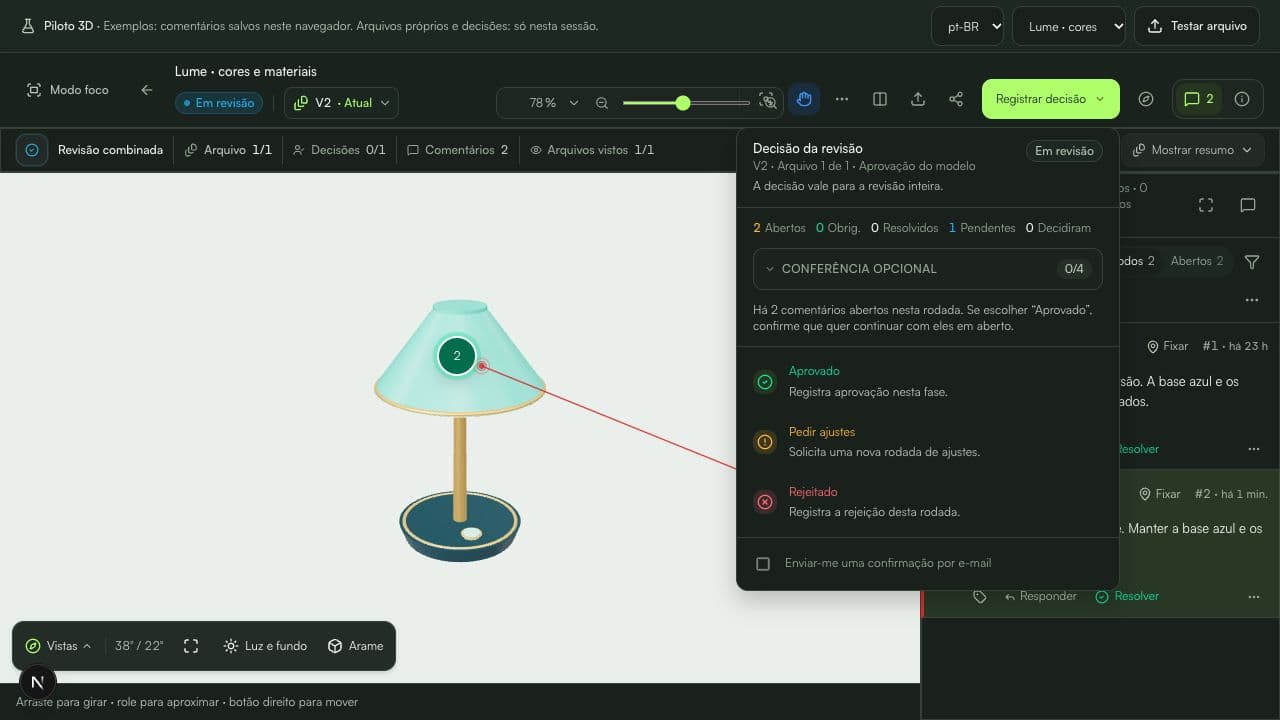Open the info icon in toolbar
This screenshot has height=720, width=1280.
point(1242,99)
